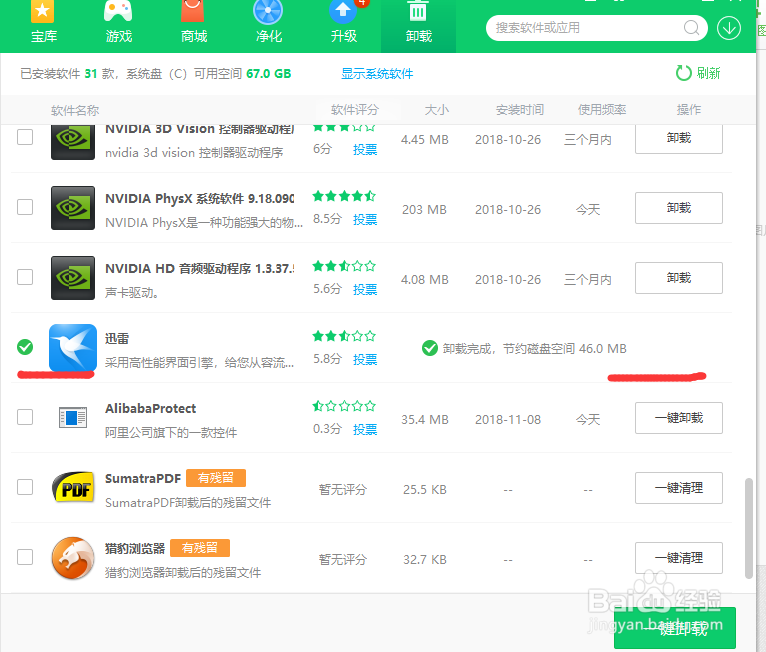Check the SumatraPDF checkbox
Viewport: 766px width, 652px height.
coord(25,487)
